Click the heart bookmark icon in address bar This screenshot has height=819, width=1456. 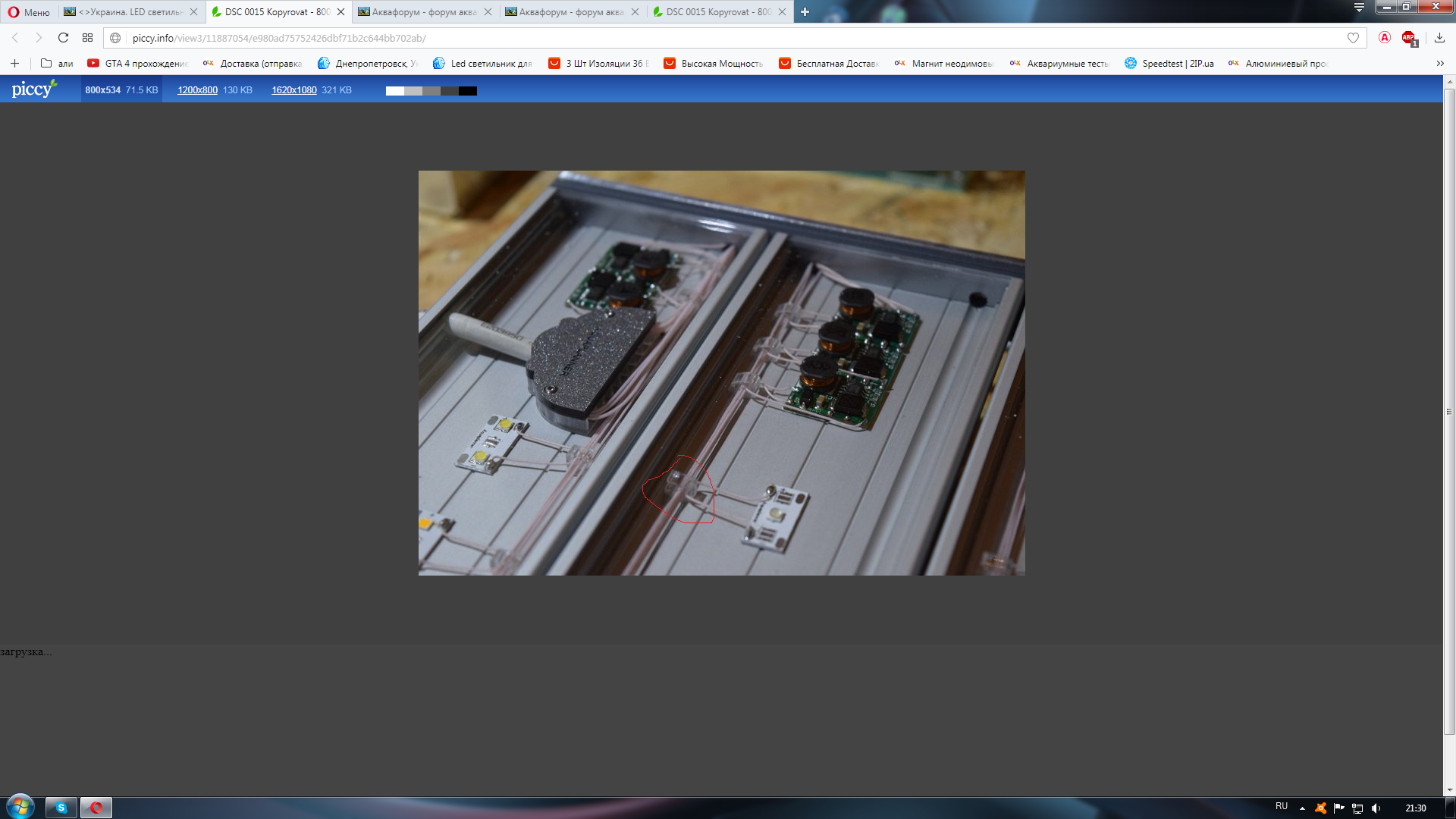click(x=1353, y=38)
